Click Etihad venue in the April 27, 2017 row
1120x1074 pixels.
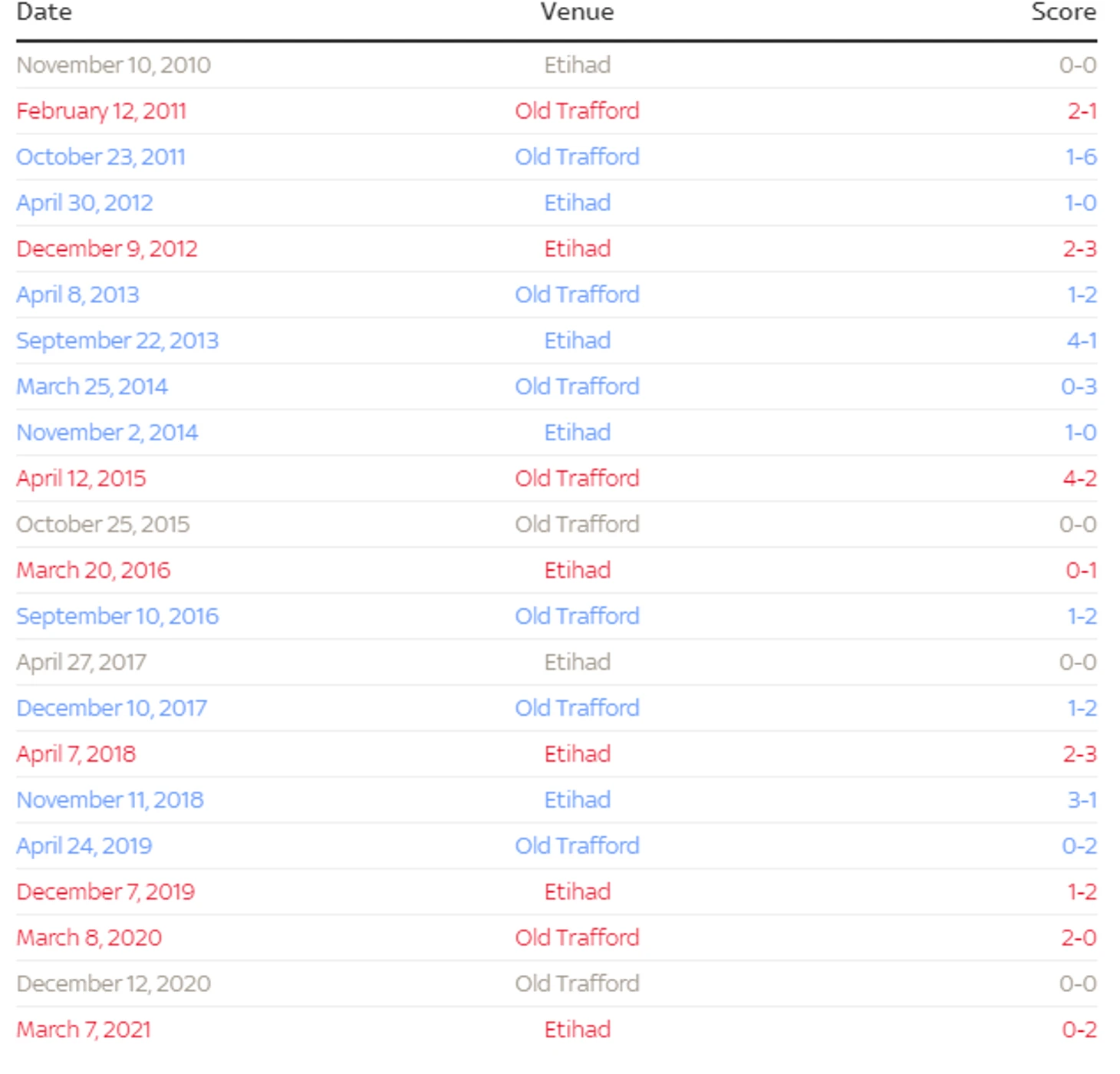(578, 663)
